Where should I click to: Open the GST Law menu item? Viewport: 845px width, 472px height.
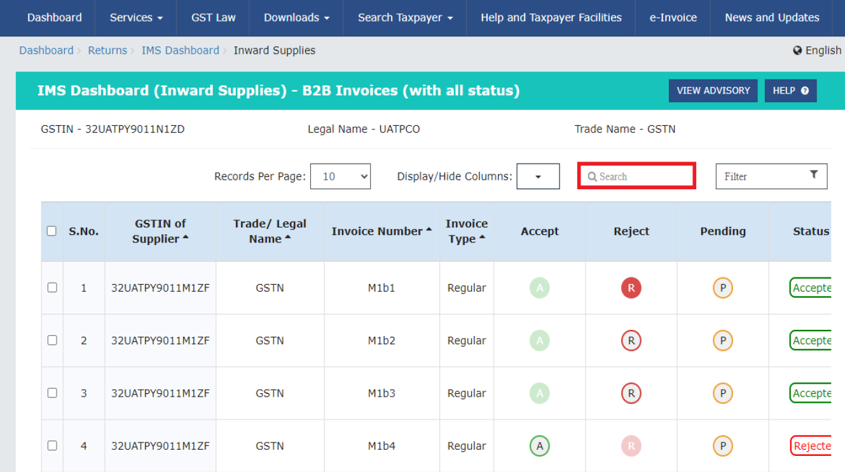point(213,18)
